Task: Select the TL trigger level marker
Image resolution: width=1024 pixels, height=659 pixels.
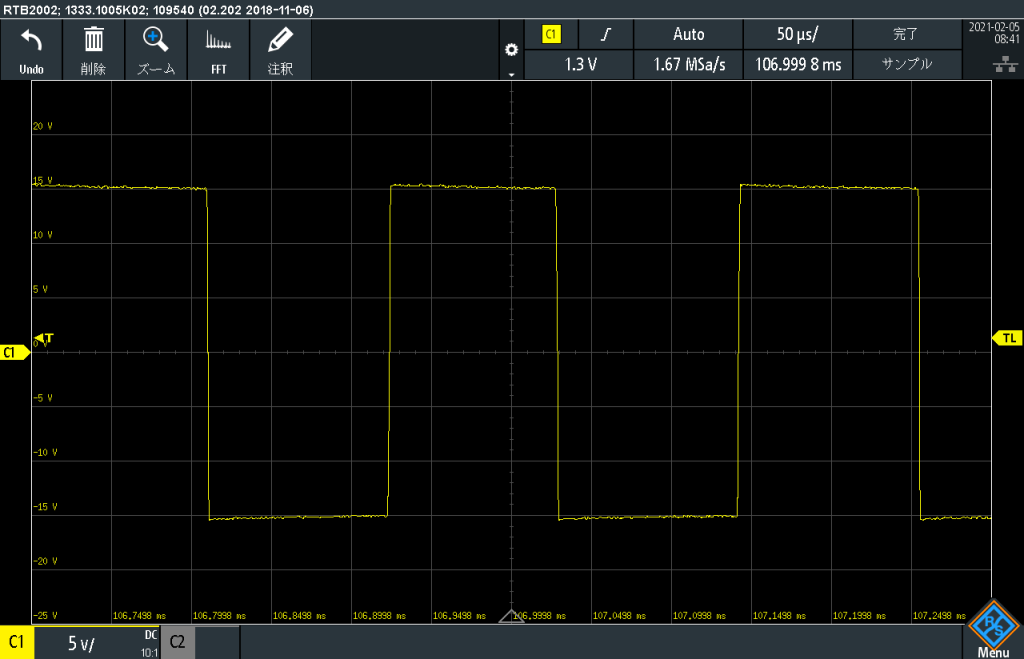Action: 1007,338
